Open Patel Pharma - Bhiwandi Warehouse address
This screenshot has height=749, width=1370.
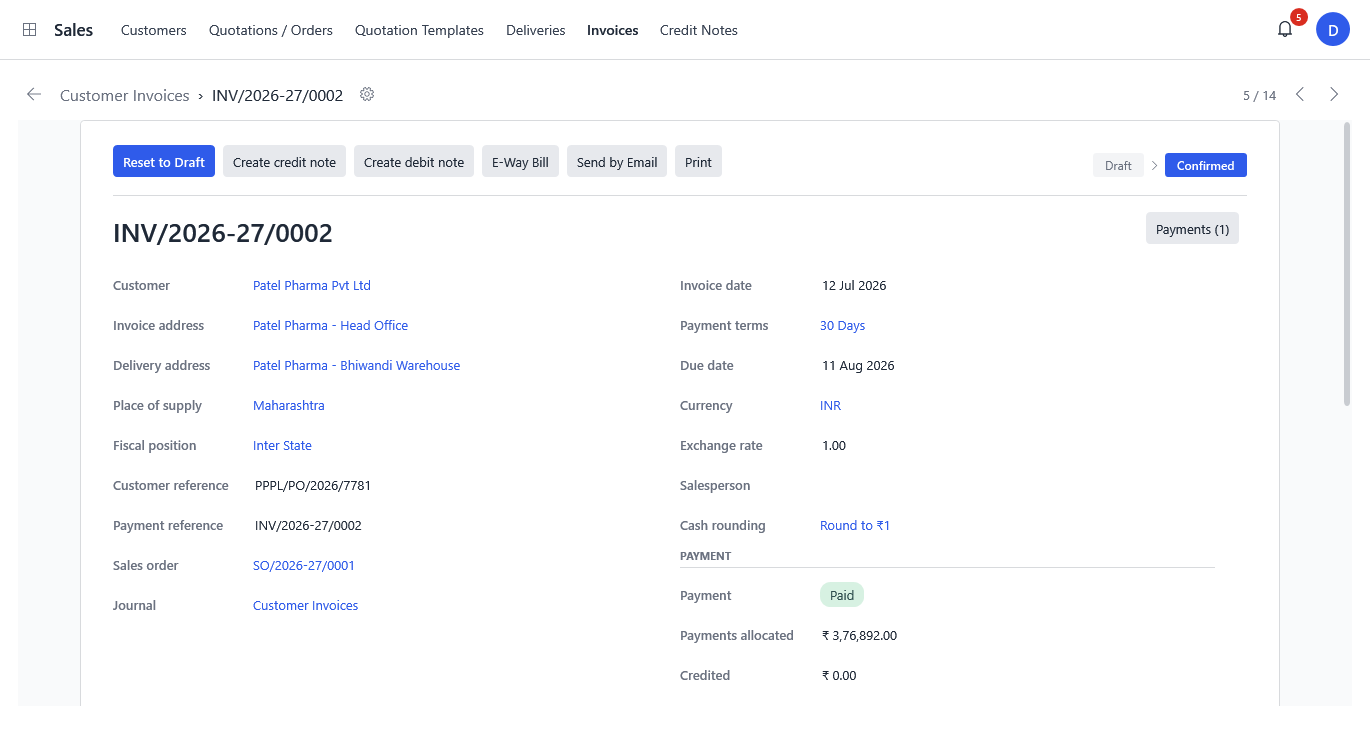point(357,366)
